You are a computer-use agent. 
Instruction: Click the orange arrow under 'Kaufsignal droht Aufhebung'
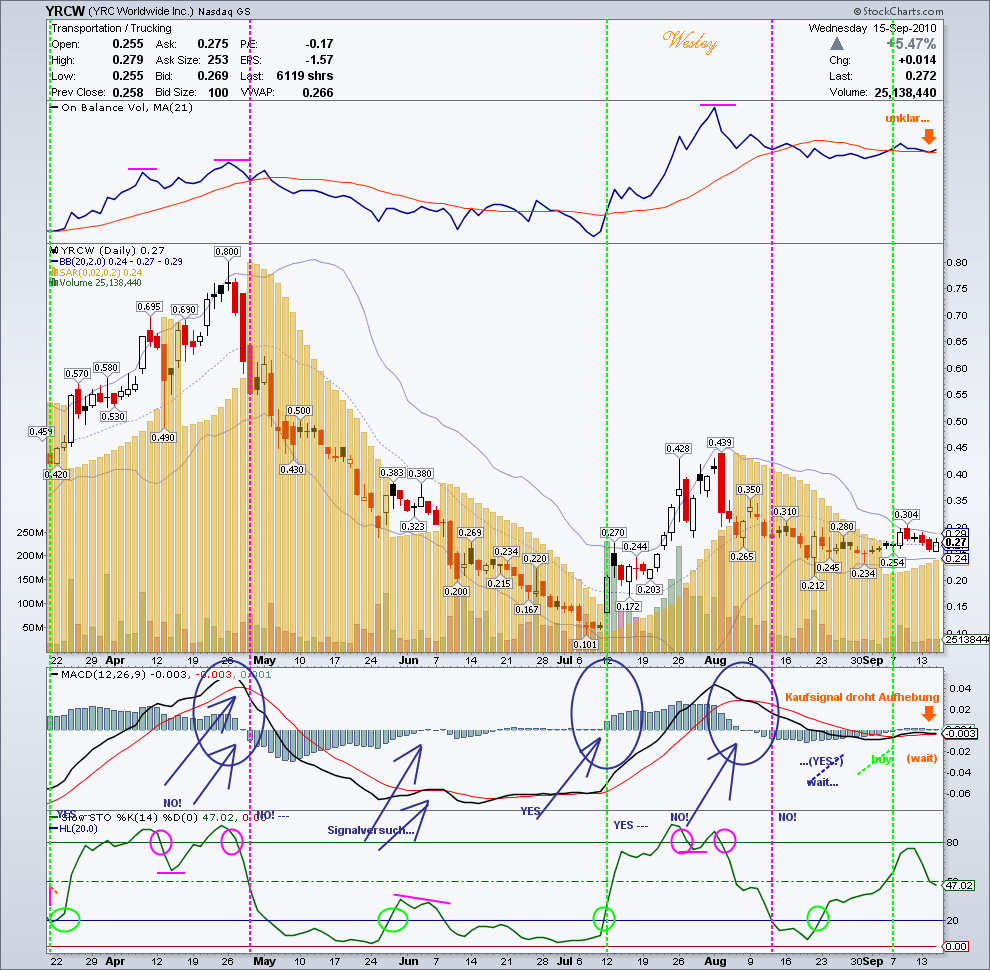(x=928, y=714)
